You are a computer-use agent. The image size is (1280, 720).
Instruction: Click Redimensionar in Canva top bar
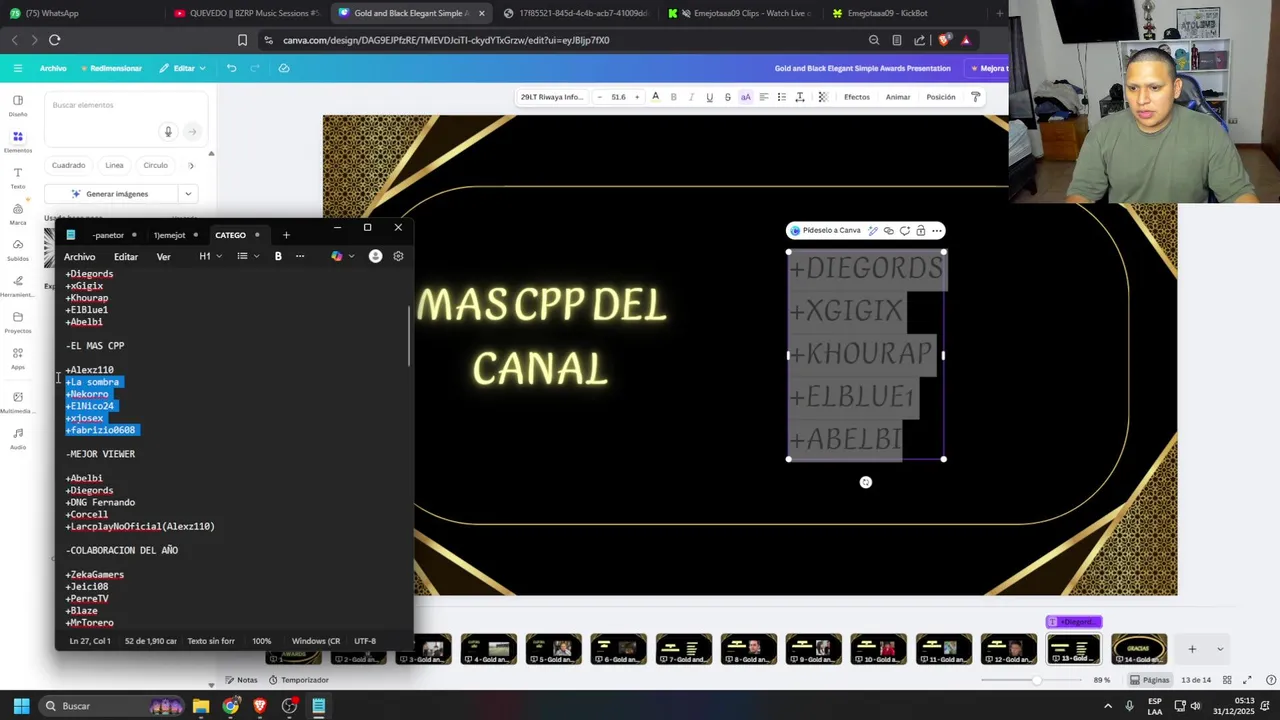112,68
